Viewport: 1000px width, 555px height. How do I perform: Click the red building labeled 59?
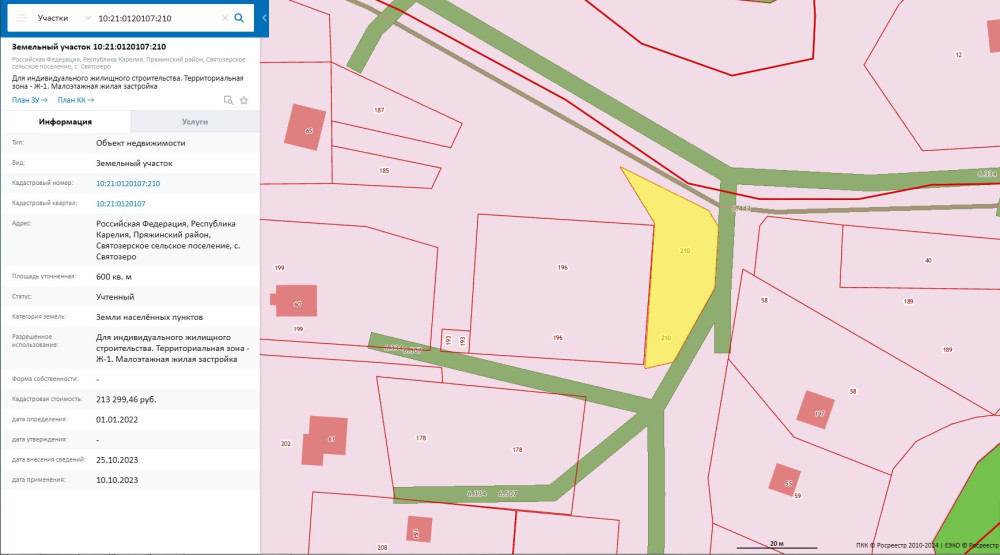[785, 480]
